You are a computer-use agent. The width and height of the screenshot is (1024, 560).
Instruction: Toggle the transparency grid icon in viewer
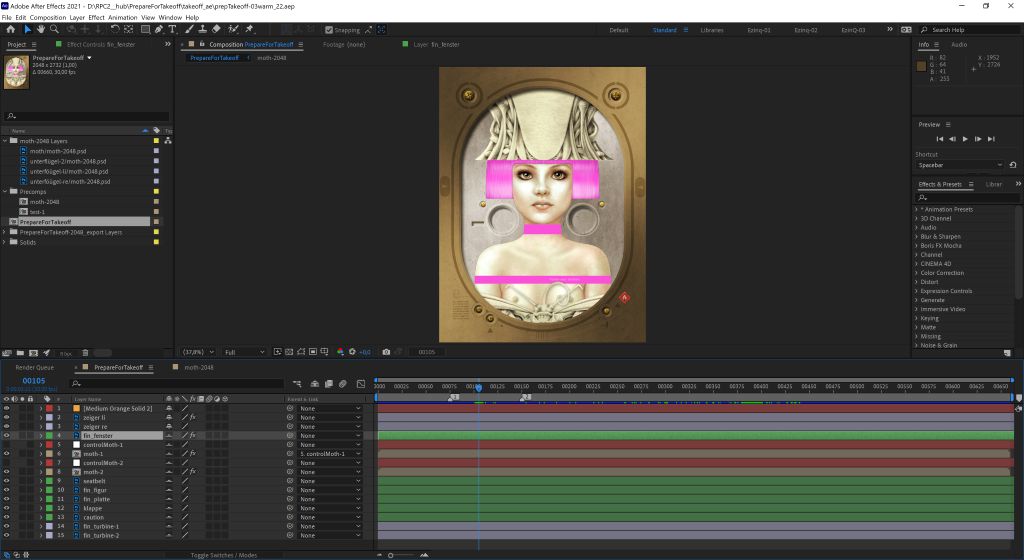point(289,352)
